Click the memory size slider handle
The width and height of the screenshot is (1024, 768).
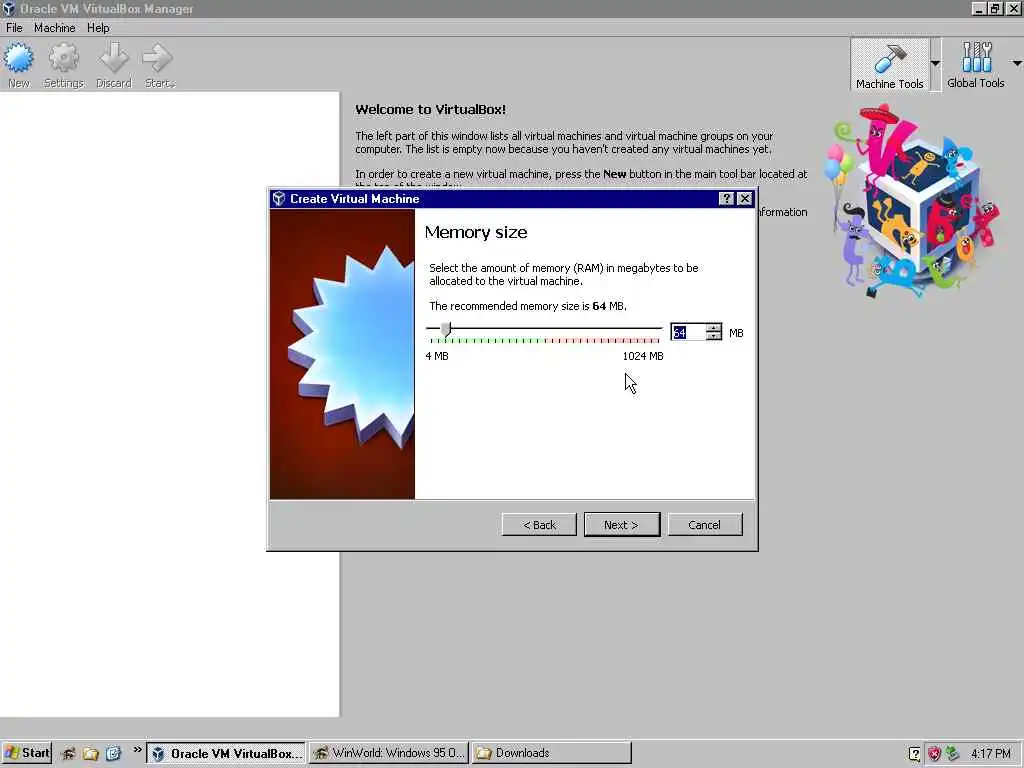click(445, 329)
